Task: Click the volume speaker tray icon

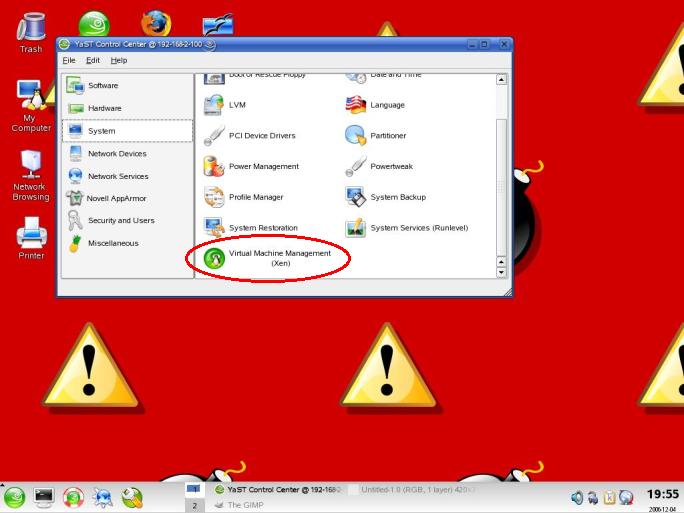Action: (x=577, y=498)
